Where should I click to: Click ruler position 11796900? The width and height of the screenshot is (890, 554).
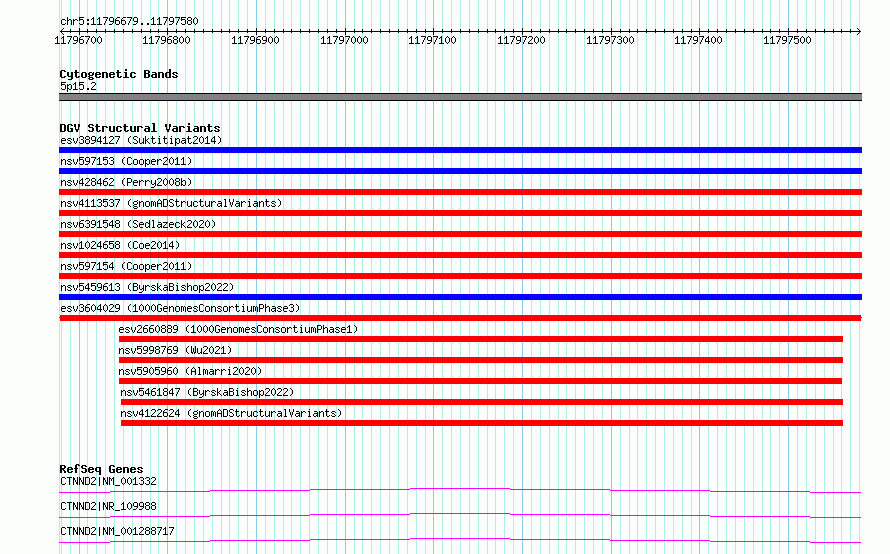pyautogui.click(x=255, y=40)
